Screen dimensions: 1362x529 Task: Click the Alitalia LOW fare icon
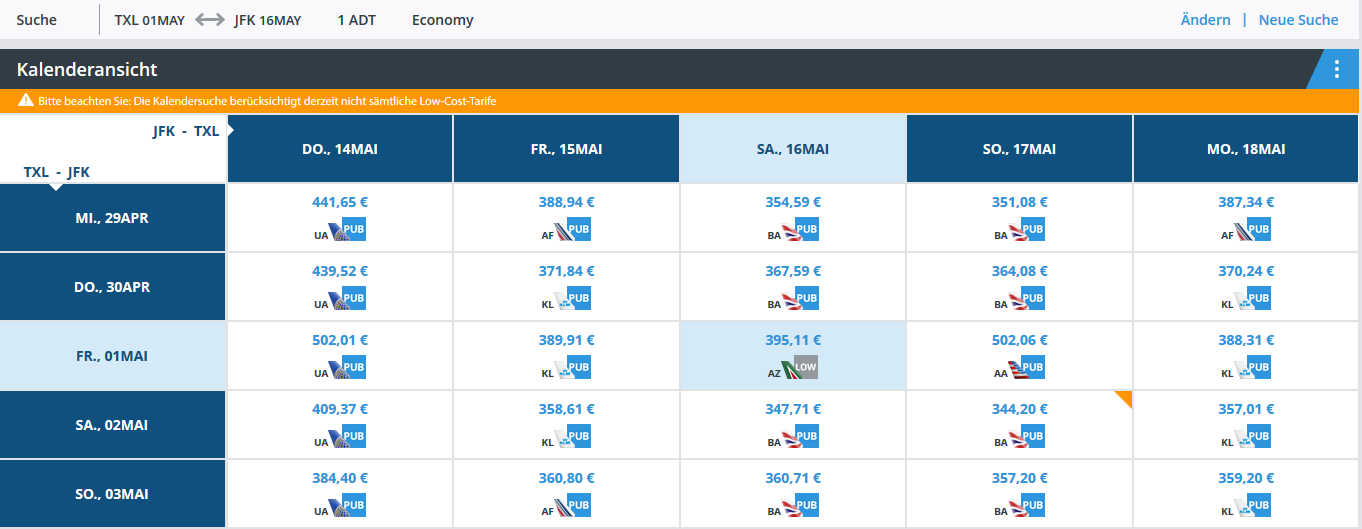[806, 367]
